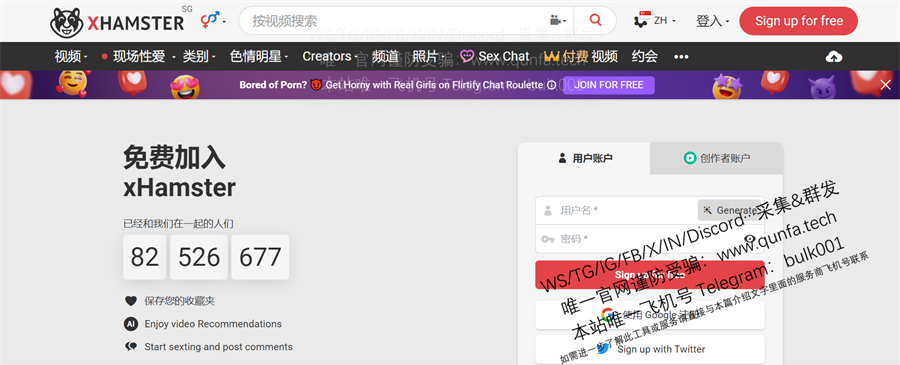Screen dimensions: 900x365
Task: Open the search type camera dropdown
Action: pos(558,21)
